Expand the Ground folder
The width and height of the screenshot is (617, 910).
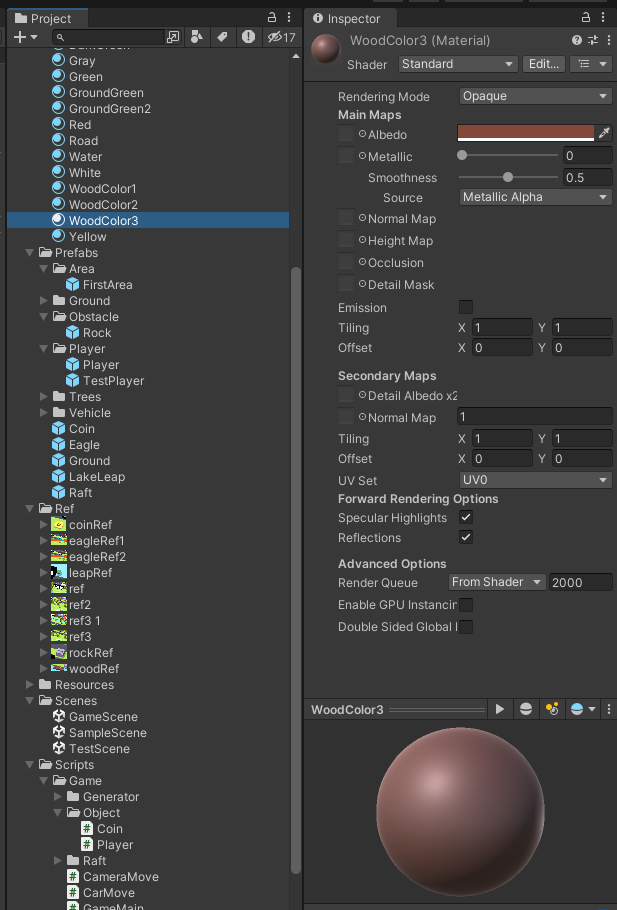[x=44, y=301]
